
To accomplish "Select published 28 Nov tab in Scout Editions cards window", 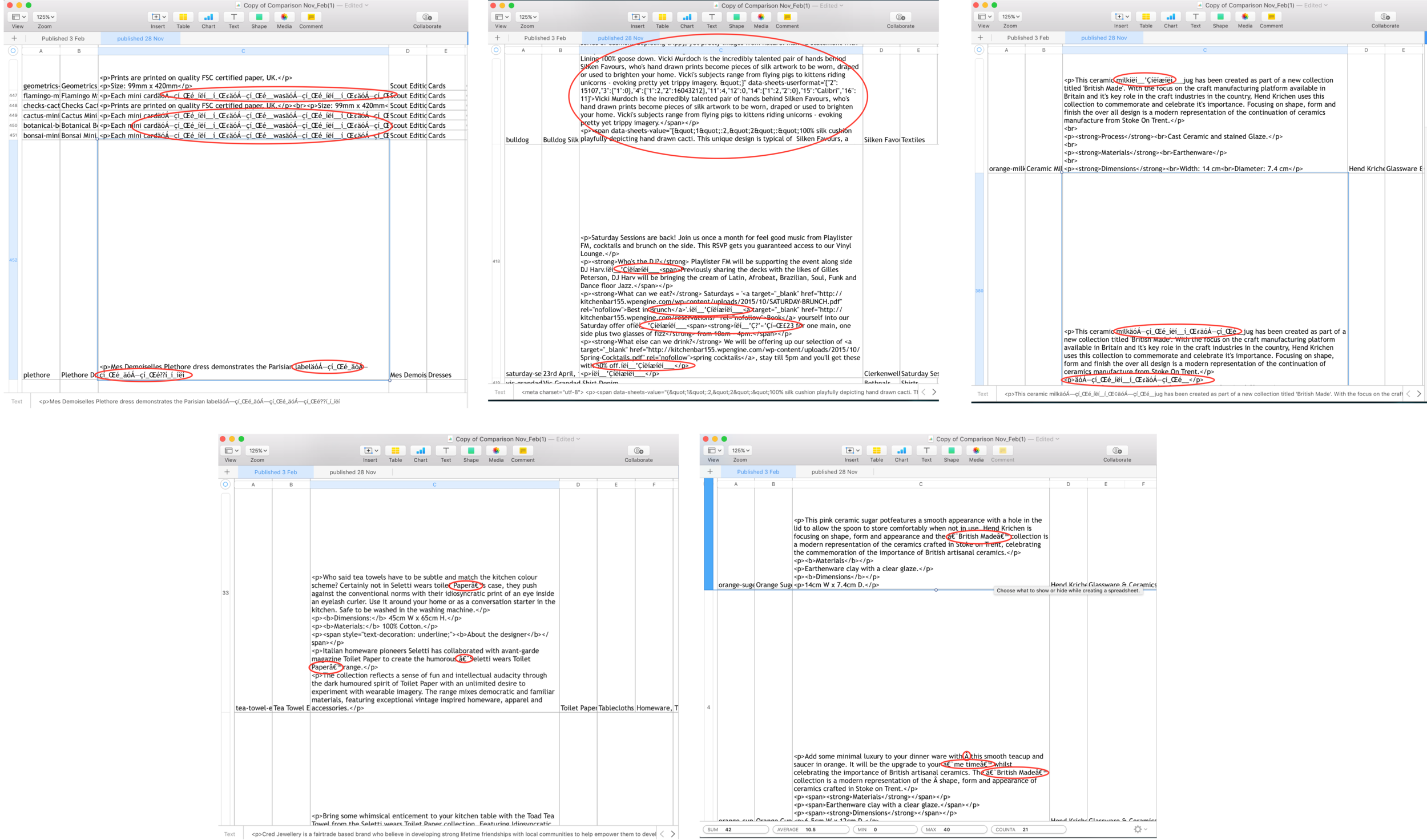I will point(140,39).
